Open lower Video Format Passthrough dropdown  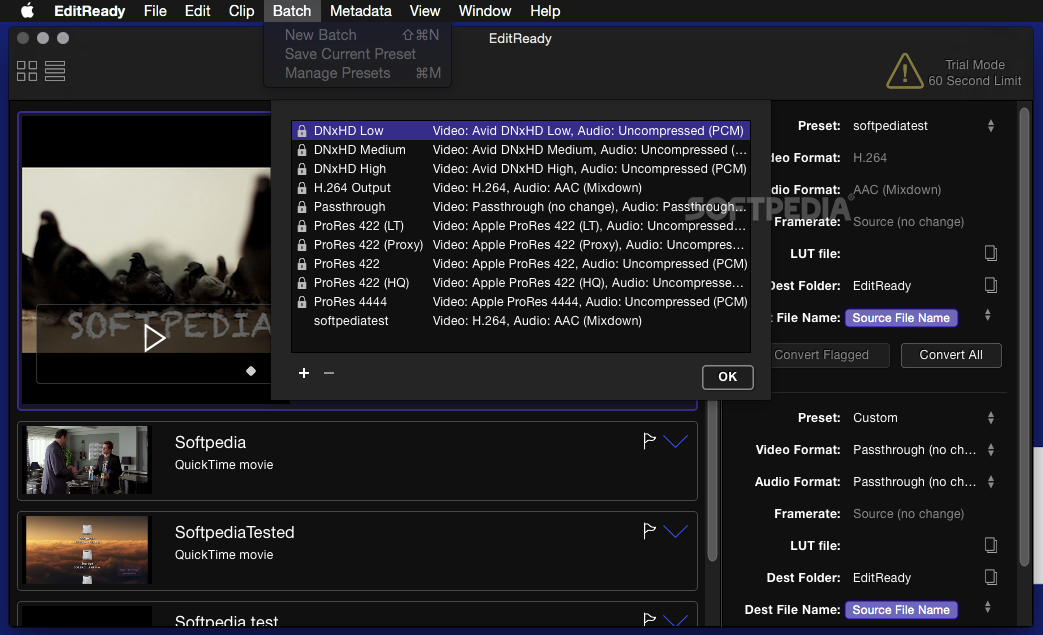tap(990, 449)
